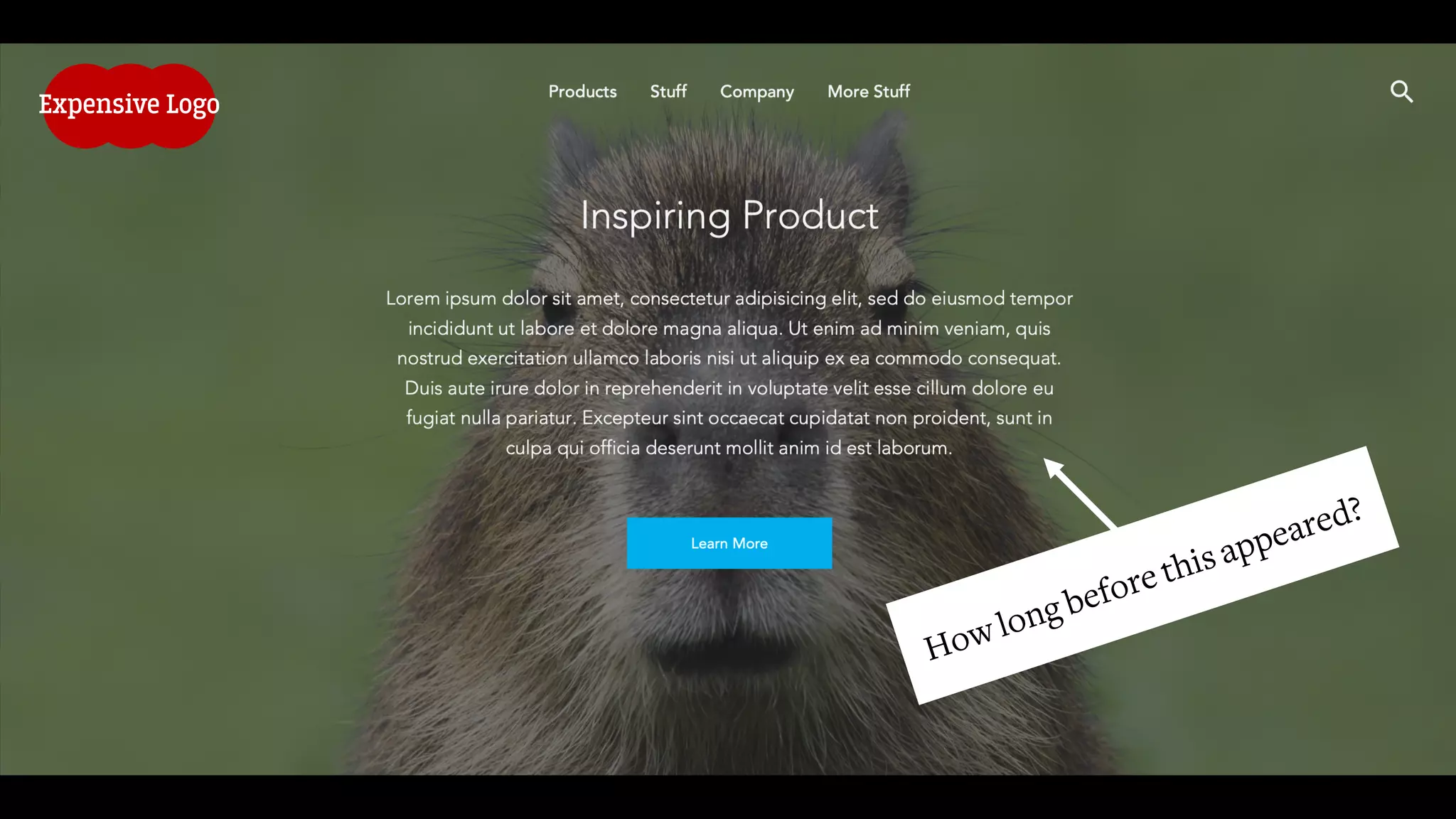Open the More Stuff navigation item
This screenshot has width=1456, height=819.
pyautogui.click(x=869, y=92)
